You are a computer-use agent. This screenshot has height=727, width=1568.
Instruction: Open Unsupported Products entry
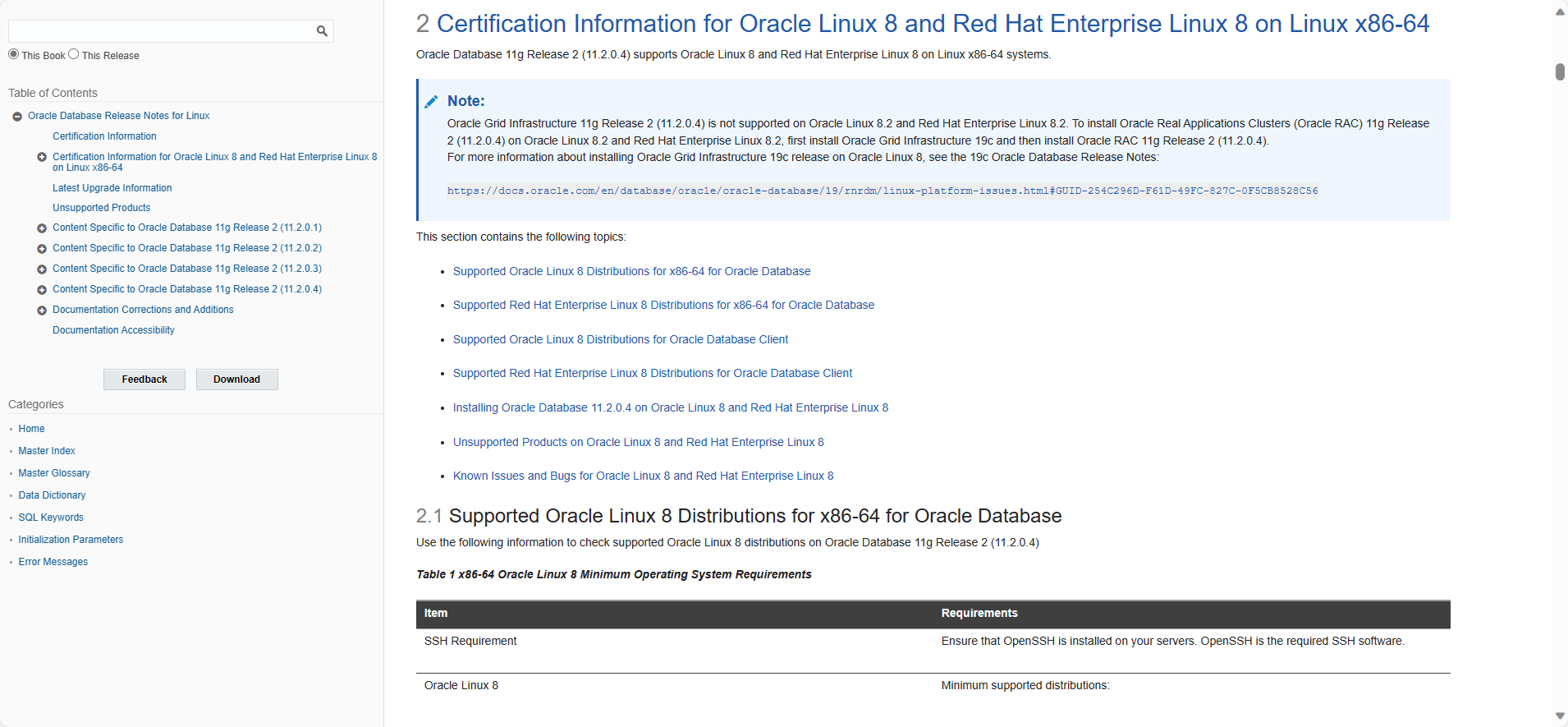tap(101, 208)
